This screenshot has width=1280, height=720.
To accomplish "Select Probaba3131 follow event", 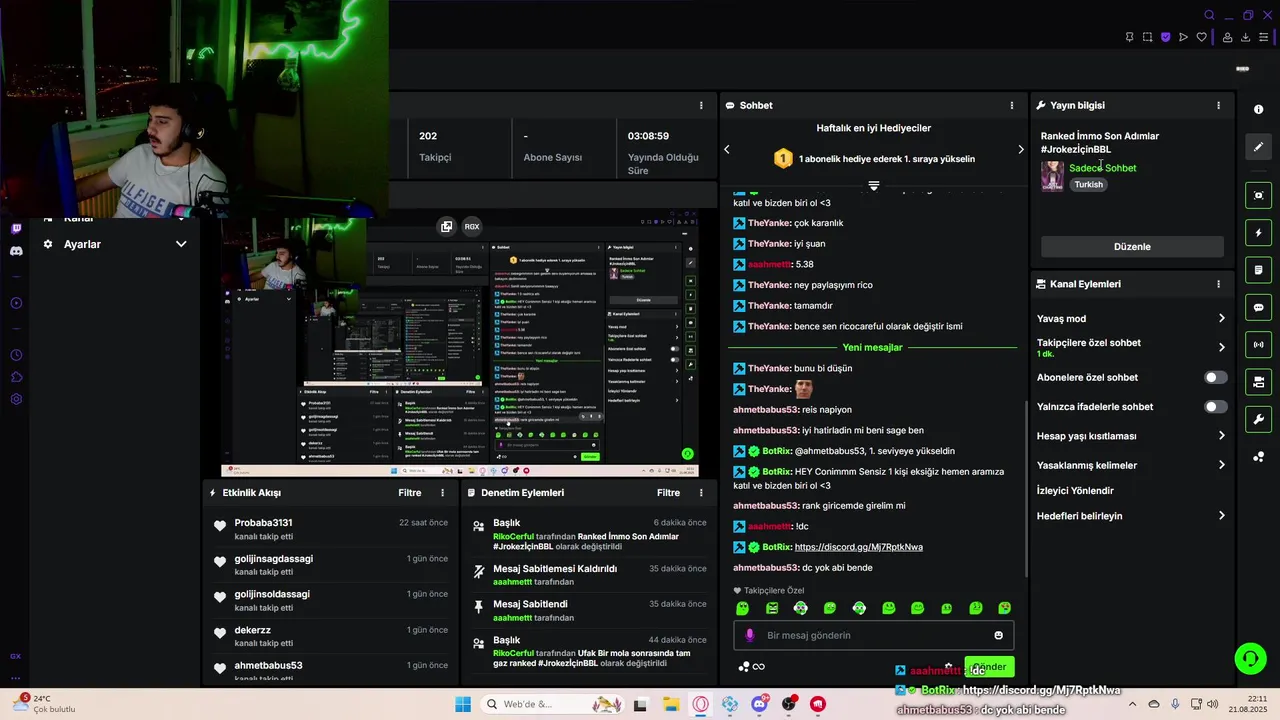I will coord(329,529).
